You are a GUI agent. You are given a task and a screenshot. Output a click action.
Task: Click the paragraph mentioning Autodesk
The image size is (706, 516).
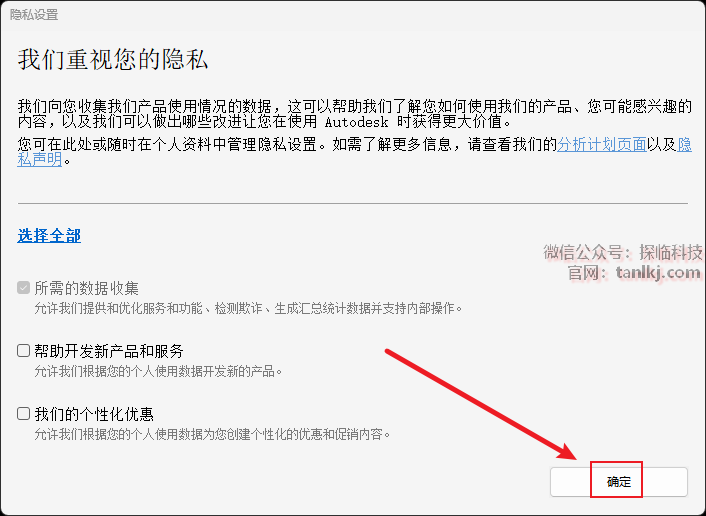[355, 114]
